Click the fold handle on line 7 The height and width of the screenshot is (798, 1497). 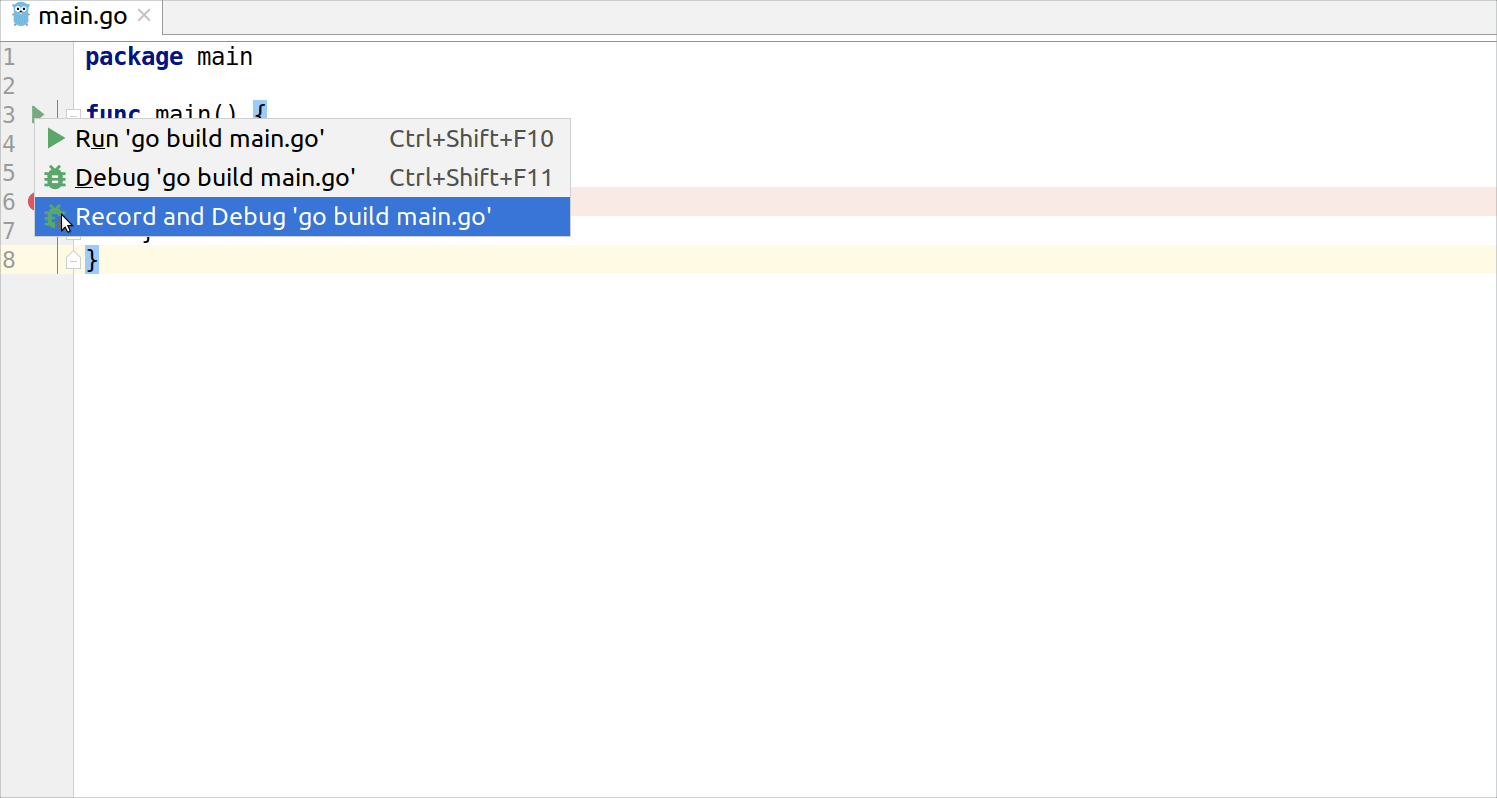click(73, 232)
